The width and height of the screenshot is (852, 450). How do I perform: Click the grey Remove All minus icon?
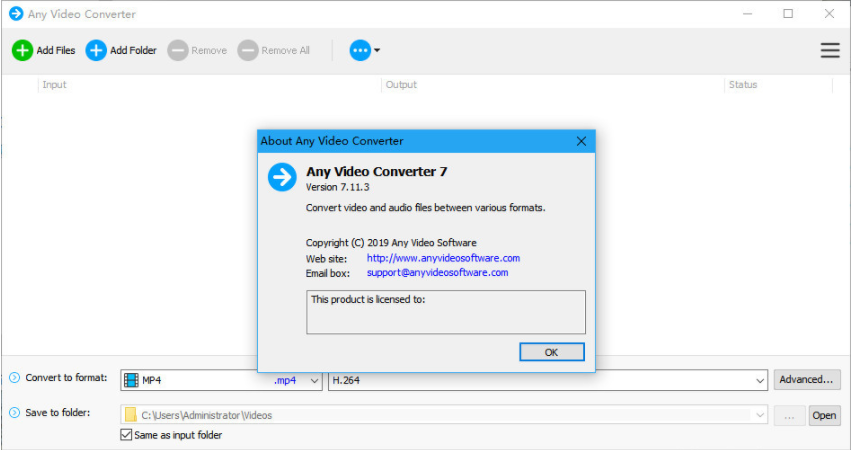point(248,51)
